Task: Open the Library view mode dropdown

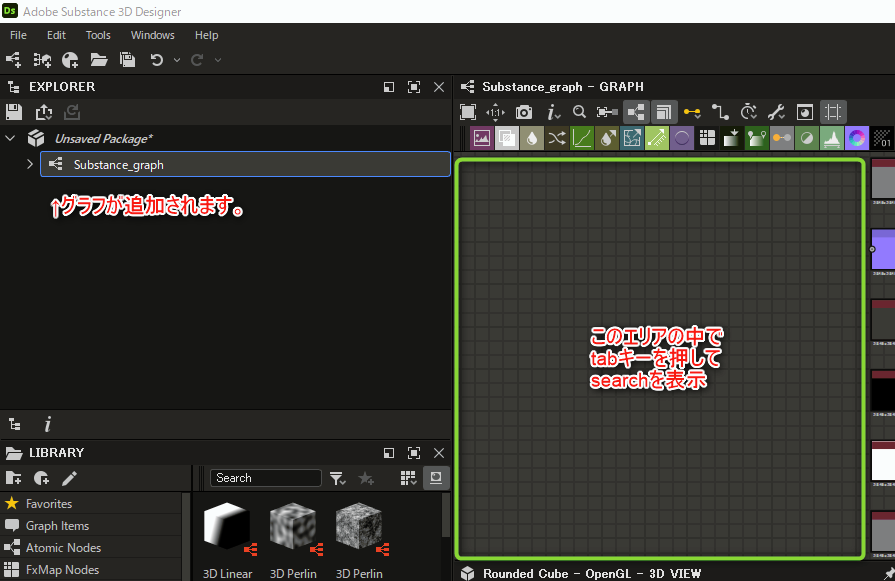Action: click(408, 478)
